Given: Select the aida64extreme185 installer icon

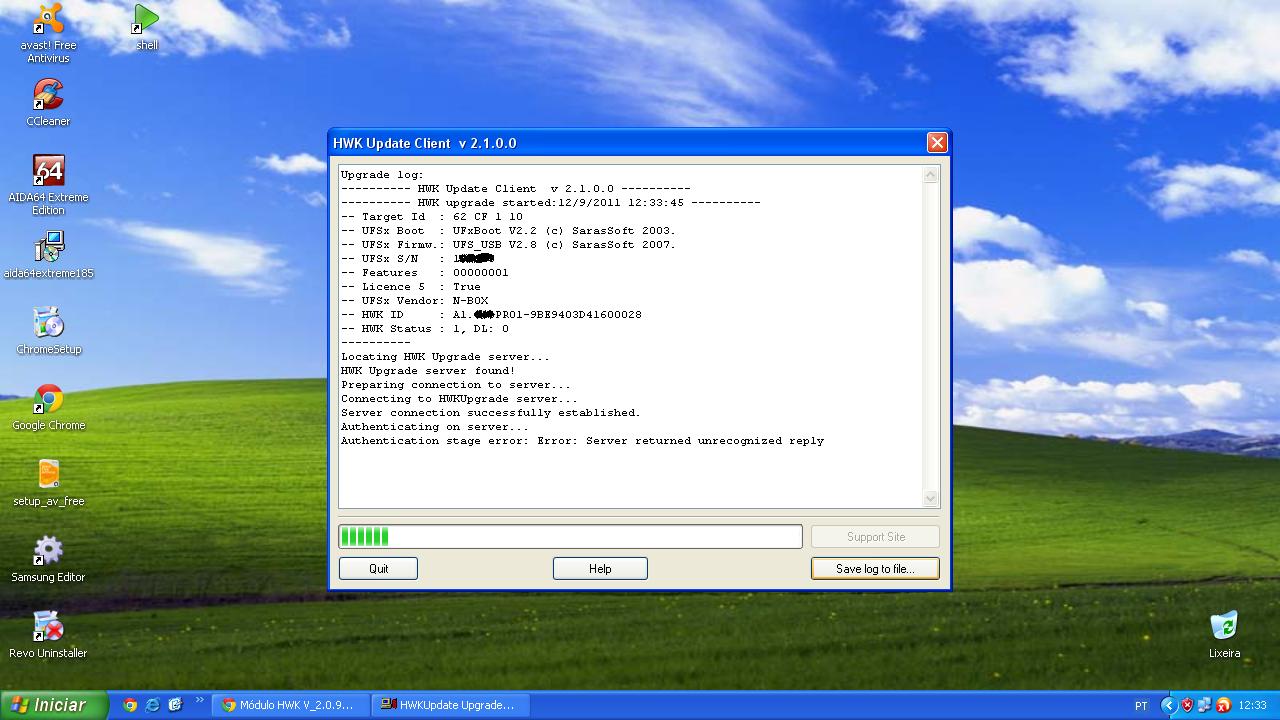Looking at the screenshot, I should pos(48,255).
